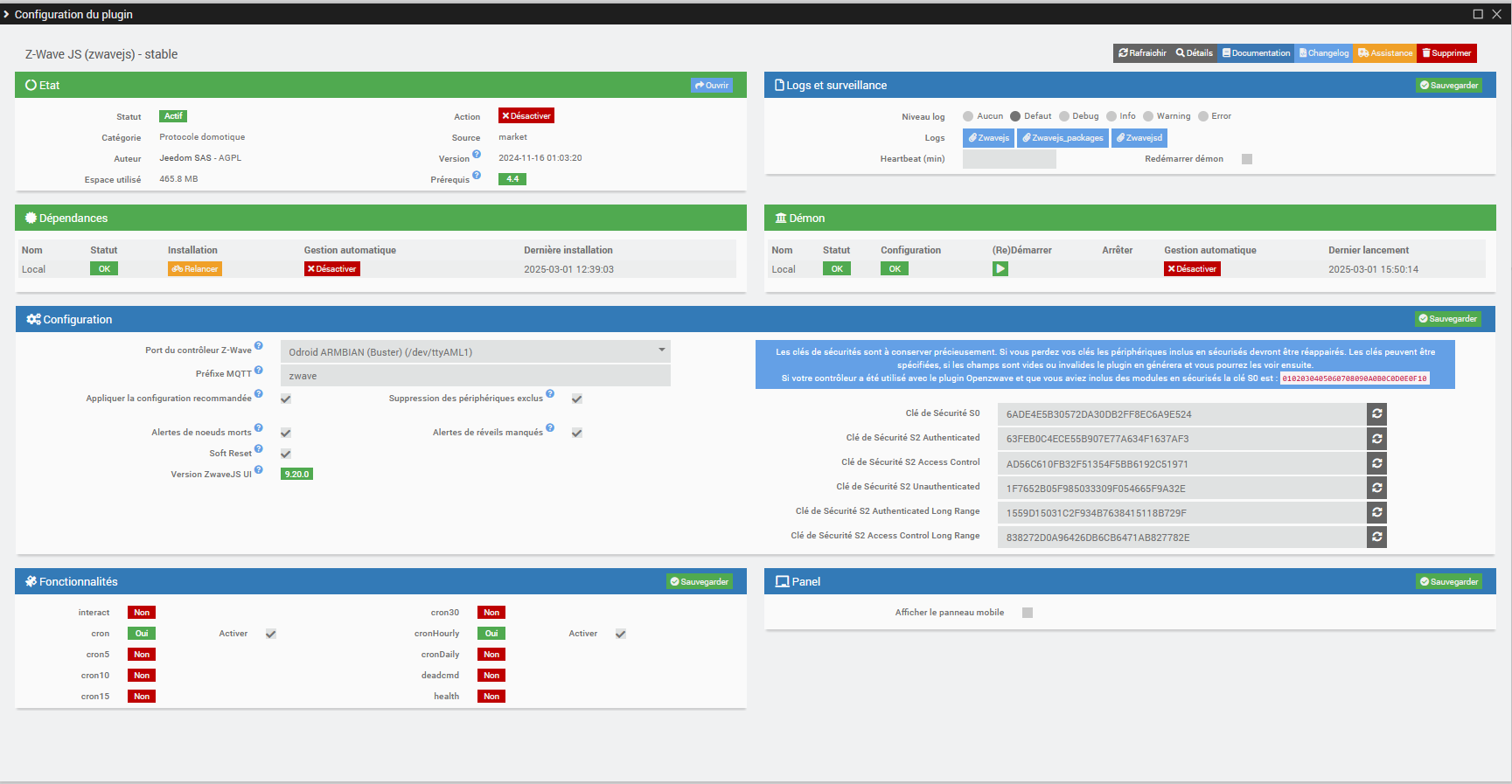Screen dimensions: 1512x784
Task: Select the Debug log level
Action: [1064, 116]
